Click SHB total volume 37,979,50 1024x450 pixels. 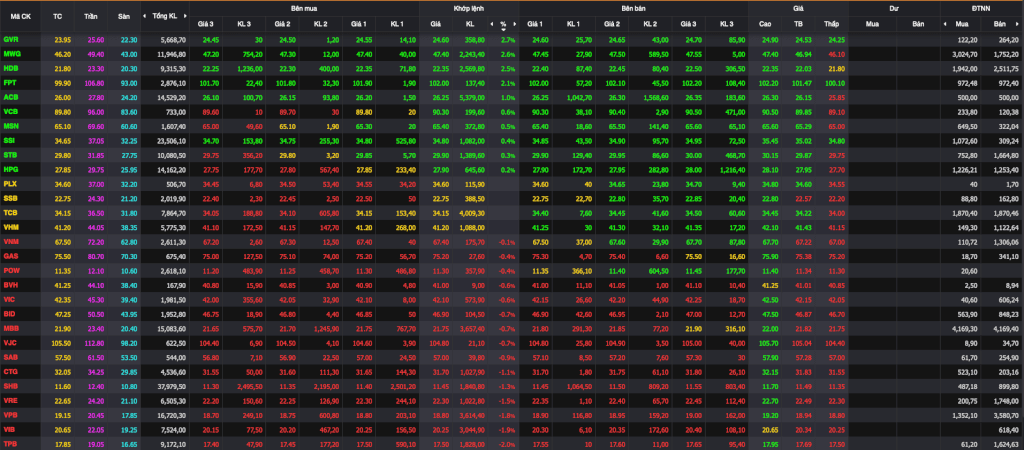(172, 385)
